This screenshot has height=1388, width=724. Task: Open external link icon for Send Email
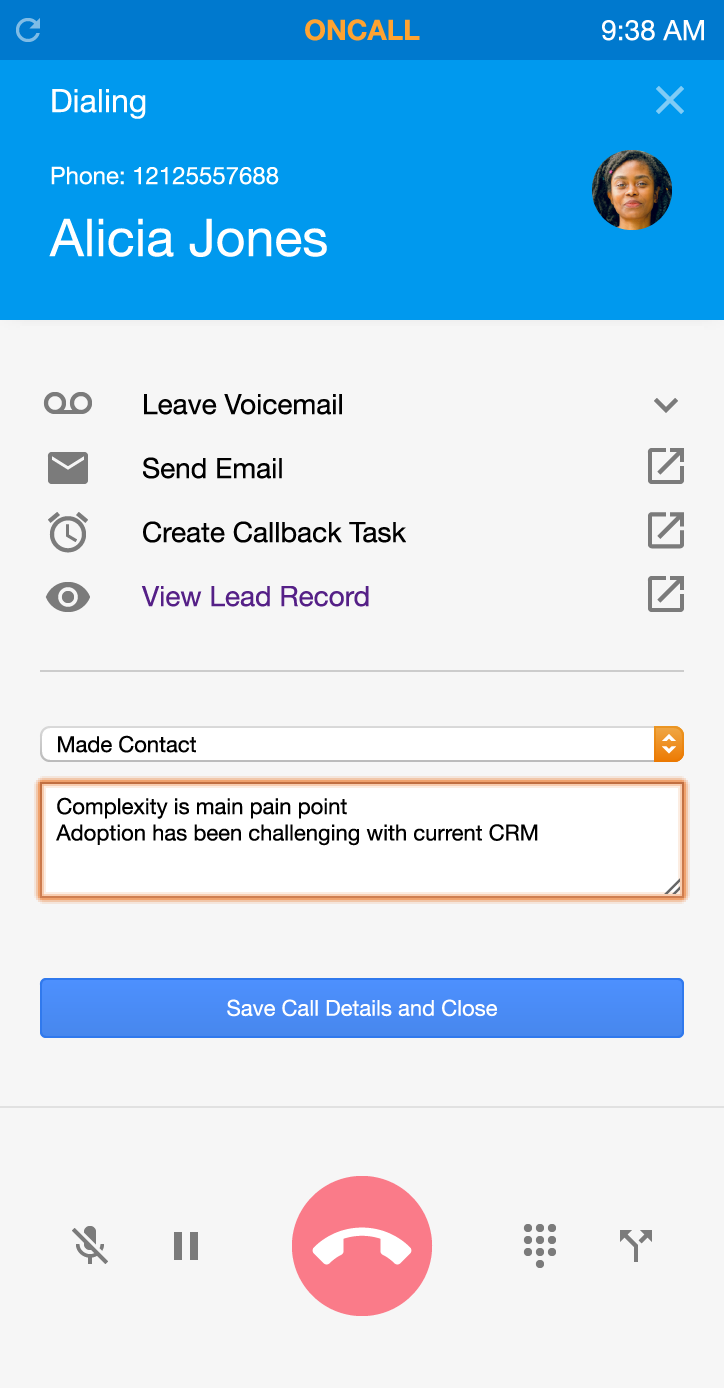click(x=666, y=468)
